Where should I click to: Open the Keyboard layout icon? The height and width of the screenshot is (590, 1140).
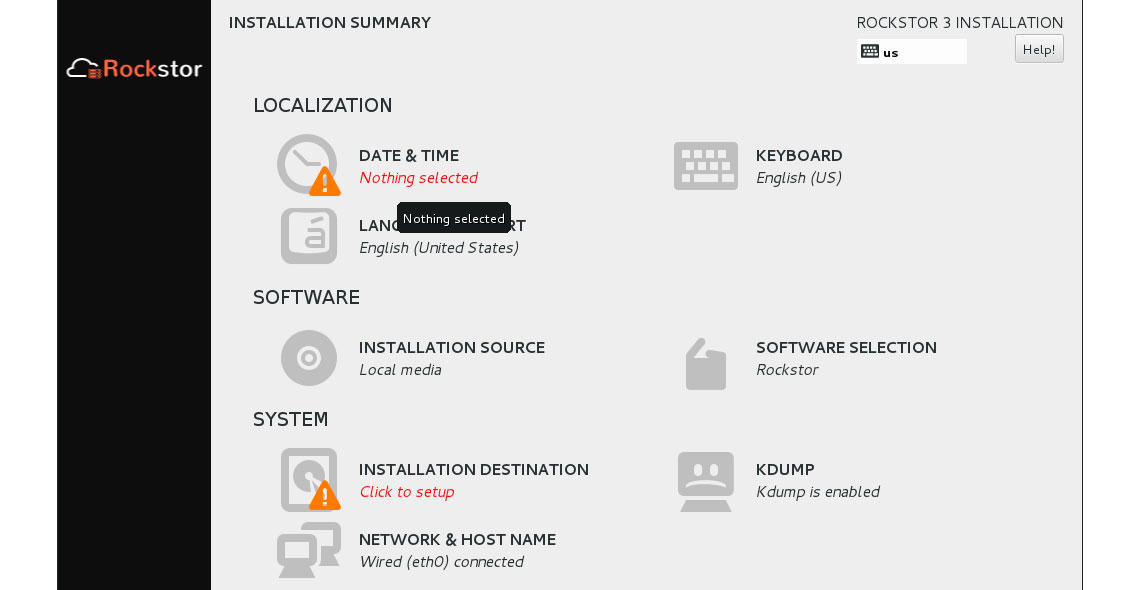click(x=705, y=166)
